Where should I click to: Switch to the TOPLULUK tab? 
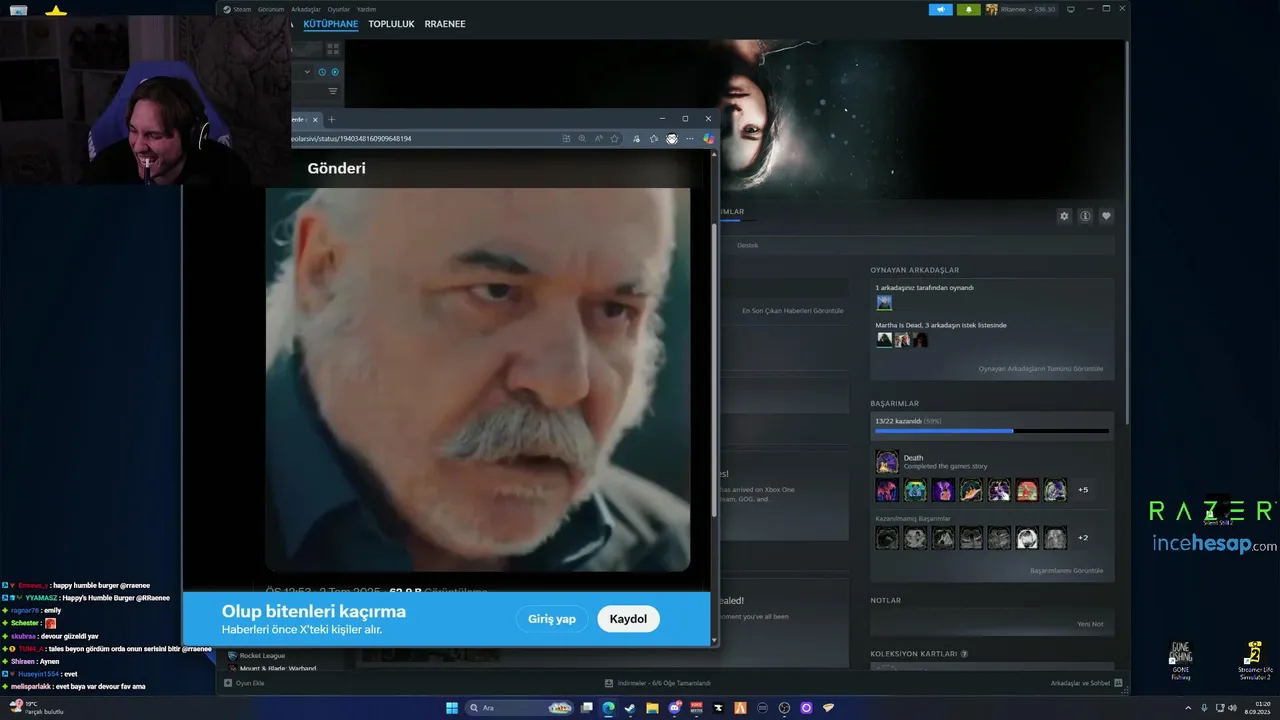tap(391, 24)
